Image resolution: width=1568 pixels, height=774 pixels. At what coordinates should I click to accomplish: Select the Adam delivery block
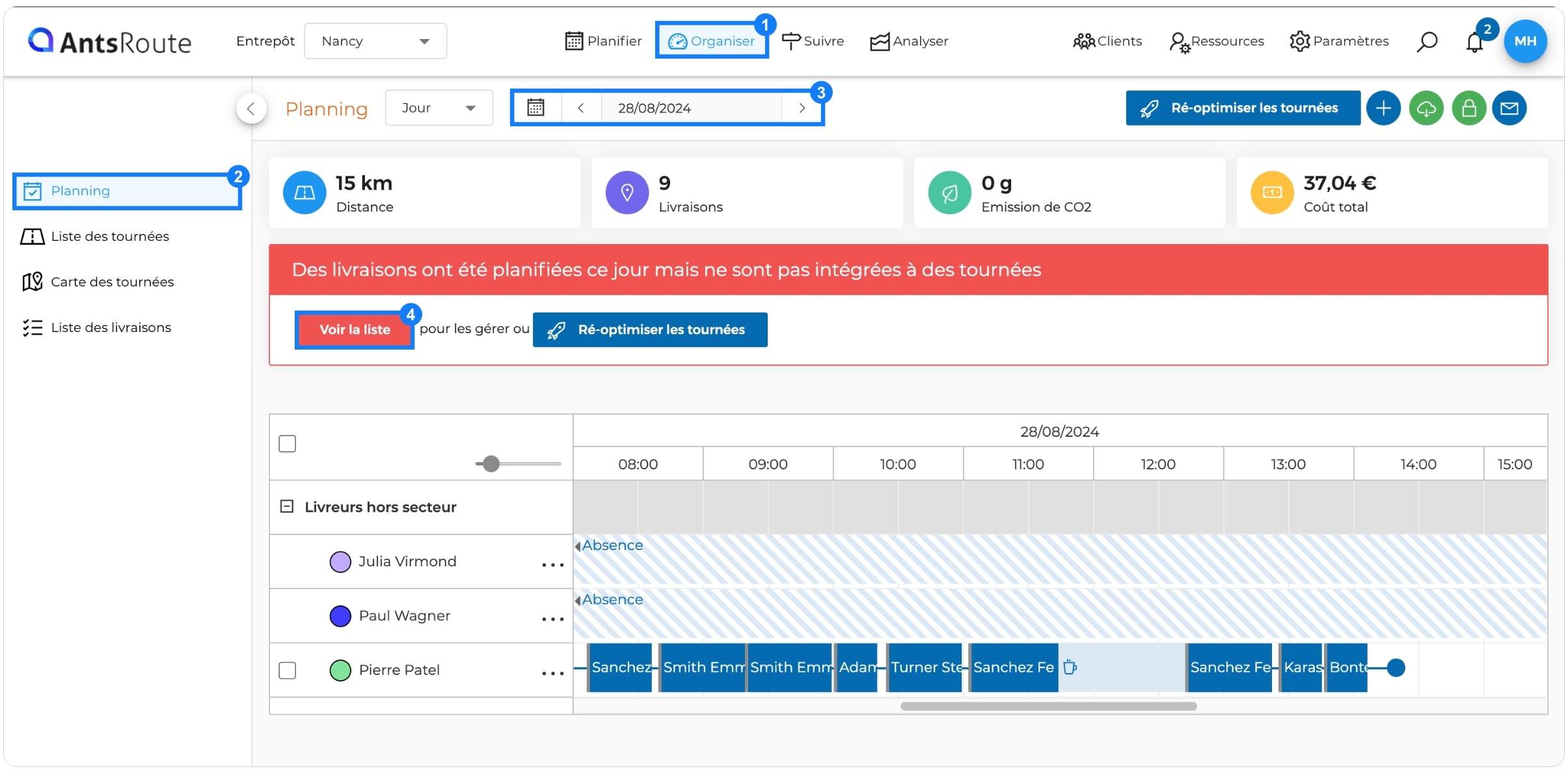click(856, 668)
